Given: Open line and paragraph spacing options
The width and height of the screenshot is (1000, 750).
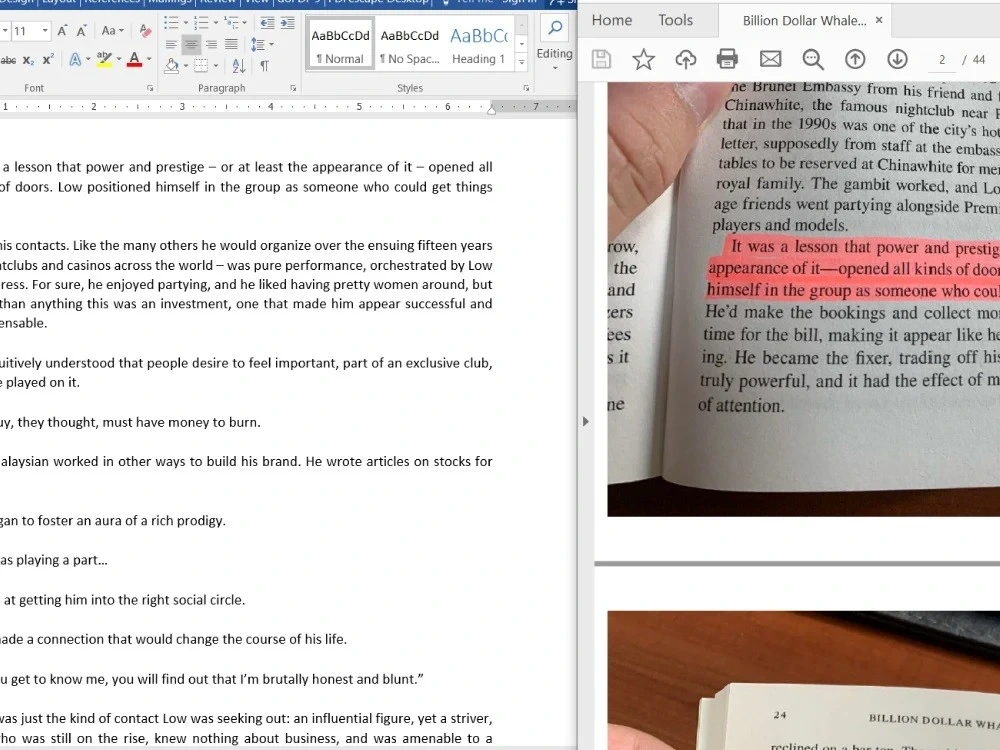Looking at the screenshot, I should click(x=261, y=44).
